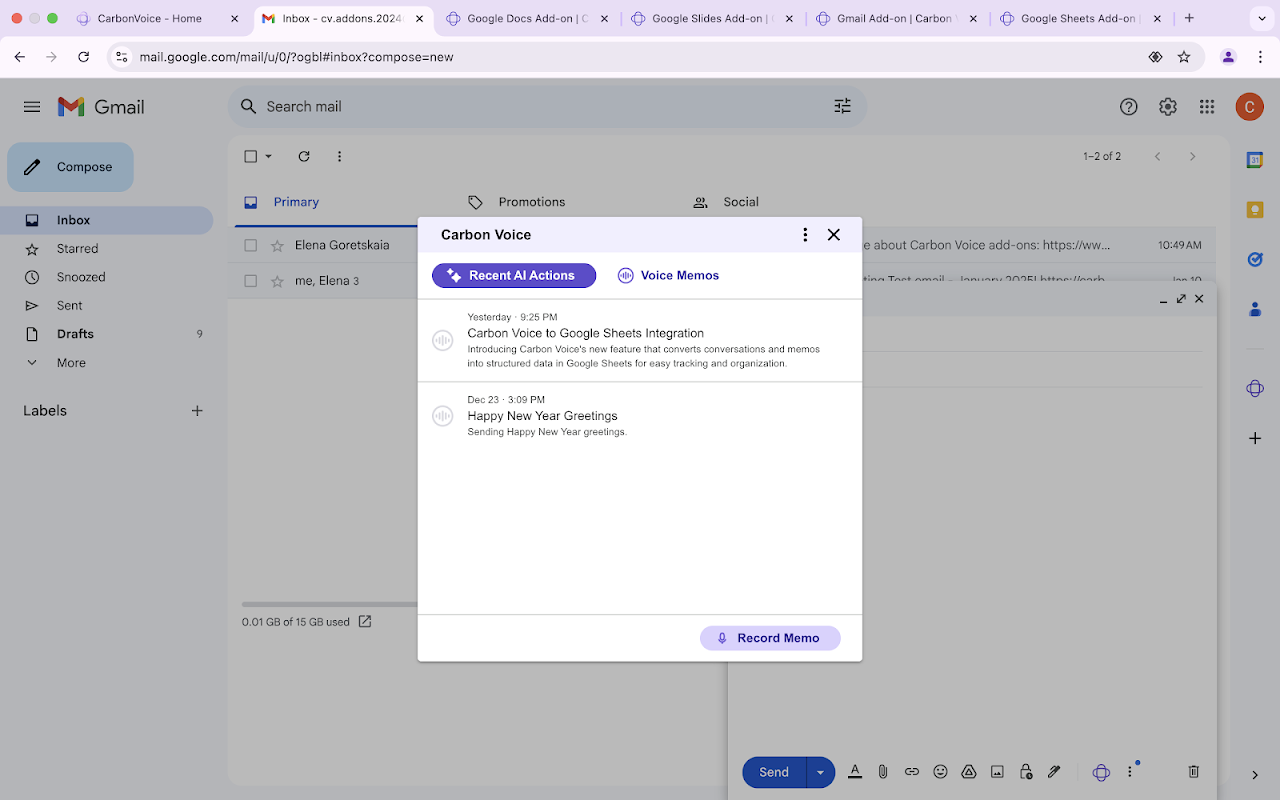Open select-all dropdown arrow

[268, 157]
